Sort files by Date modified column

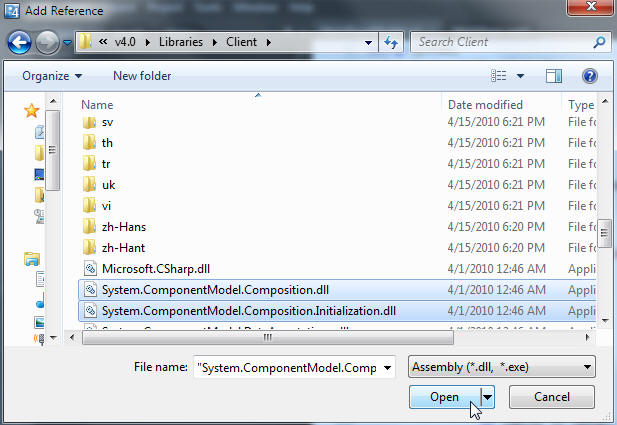pyautogui.click(x=485, y=105)
